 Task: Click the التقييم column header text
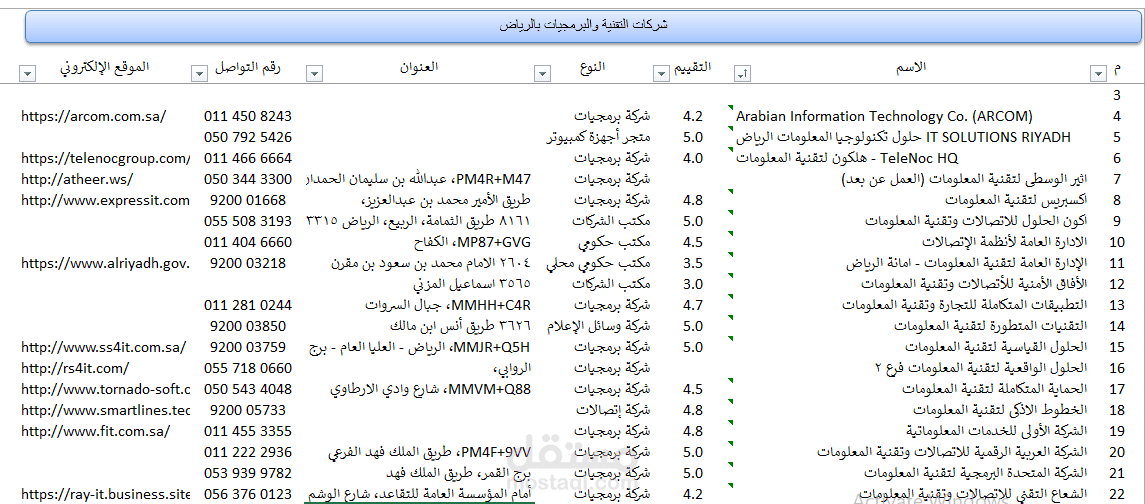(x=691, y=67)
